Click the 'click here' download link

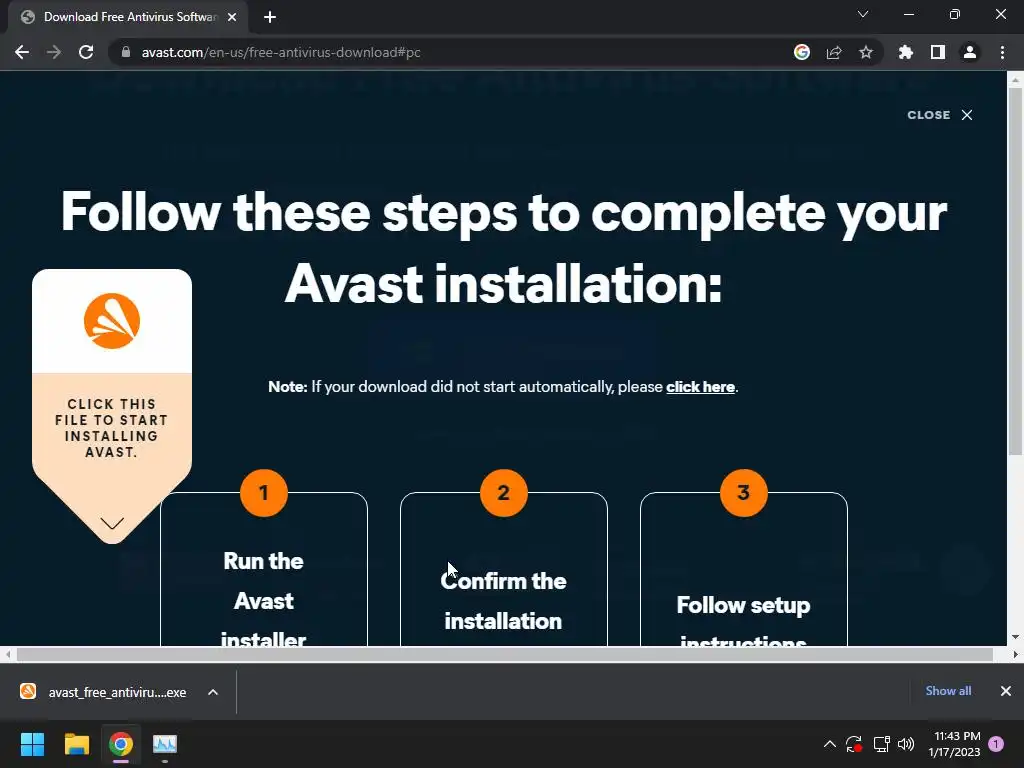point(700,387)
